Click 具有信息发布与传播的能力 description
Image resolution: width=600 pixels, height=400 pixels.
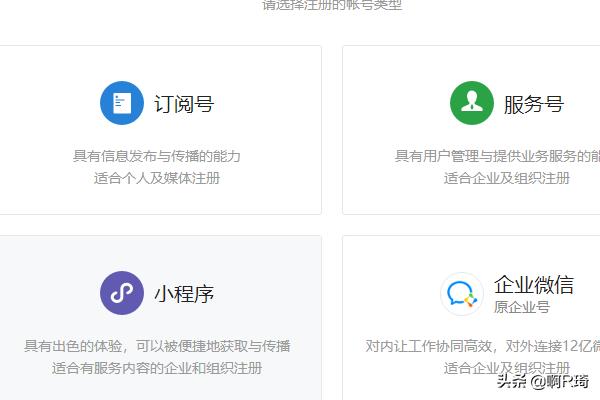click(x=157, y=156)
